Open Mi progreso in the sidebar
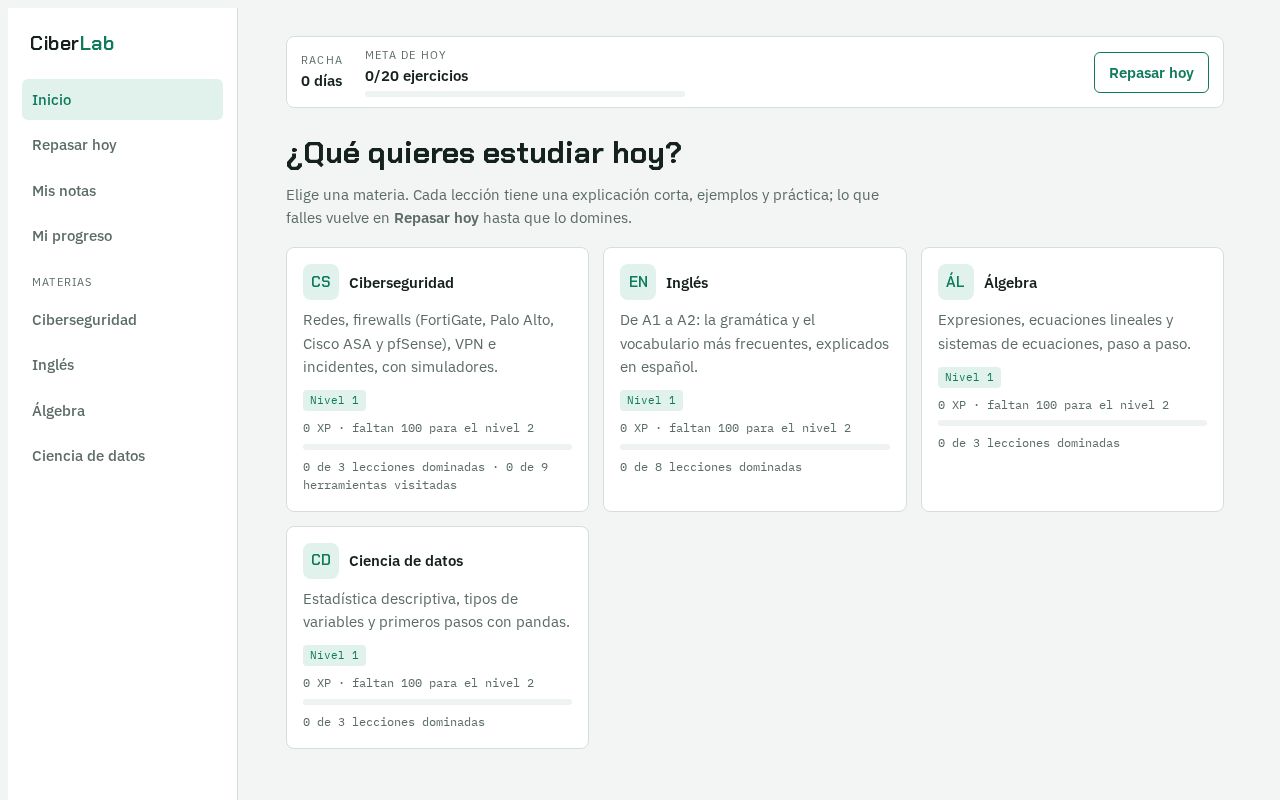Screen dimensions: 1280x800 pos(122,236)
